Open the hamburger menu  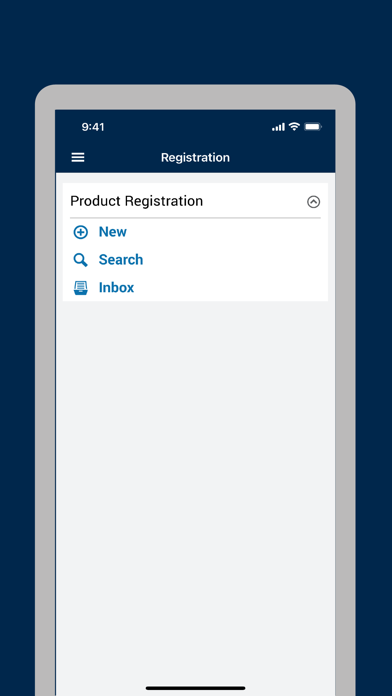[78, 157]
